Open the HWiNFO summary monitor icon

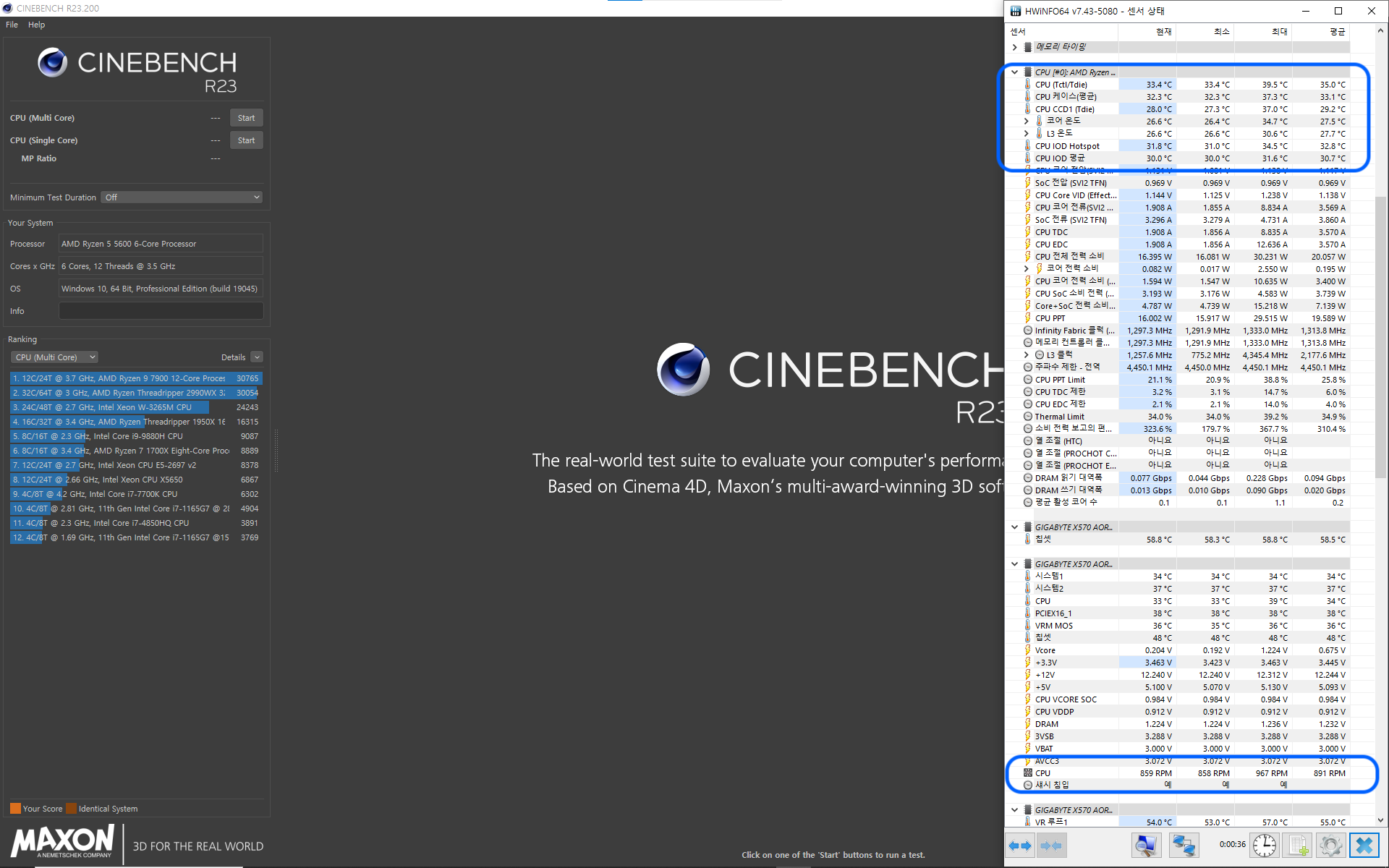tap(1146, 846)
